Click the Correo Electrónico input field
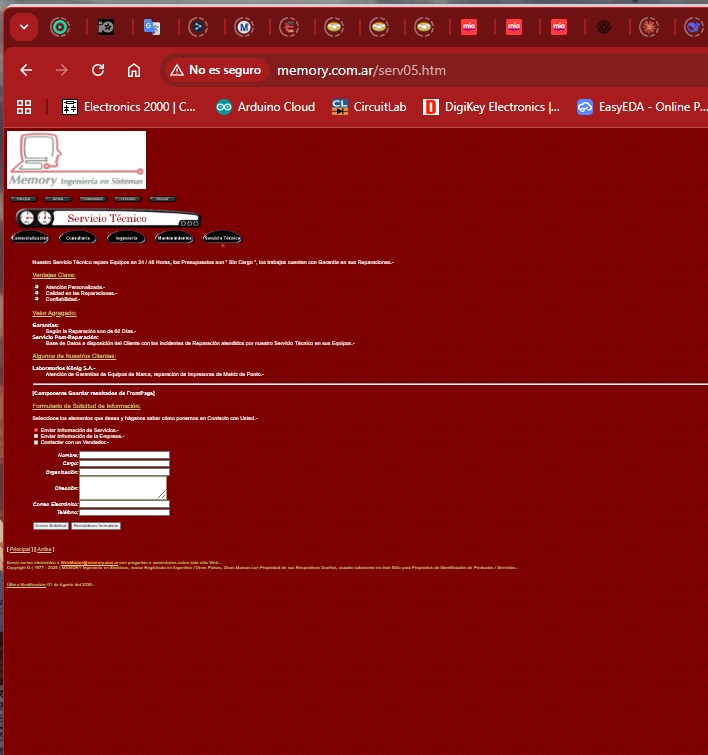708x755 pixels. click(x=124, y=504)
